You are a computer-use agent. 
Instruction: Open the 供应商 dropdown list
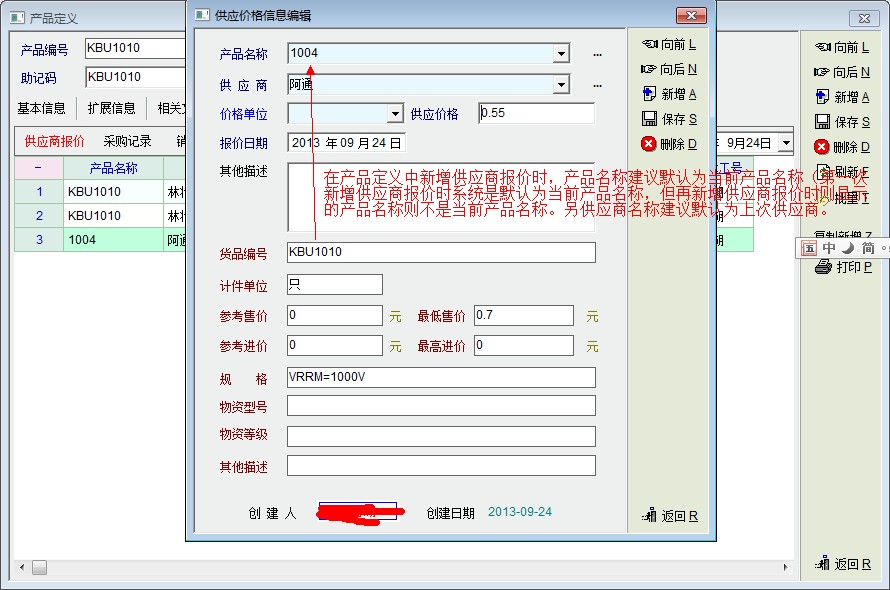(x=561, y=85)
